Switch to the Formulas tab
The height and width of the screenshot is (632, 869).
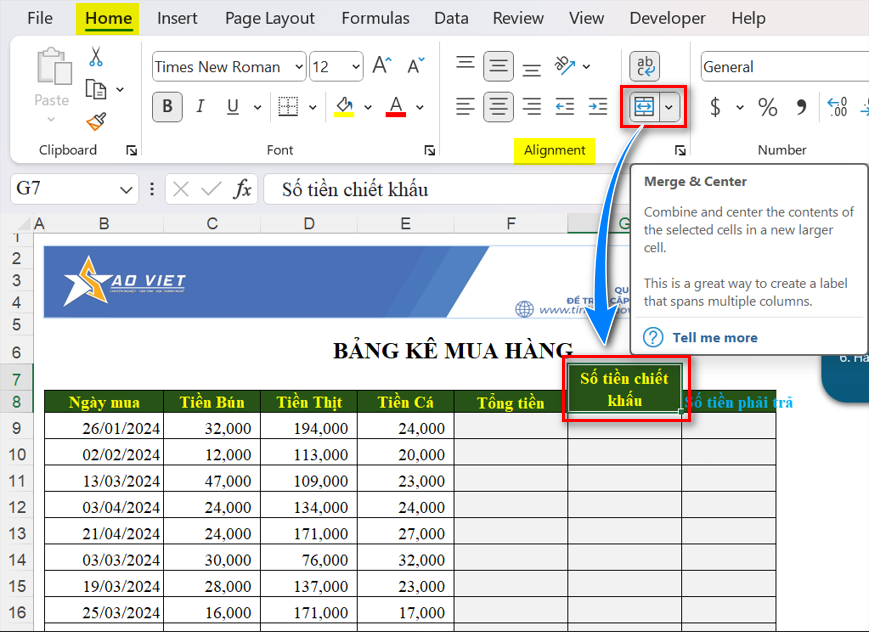point(375,18)
